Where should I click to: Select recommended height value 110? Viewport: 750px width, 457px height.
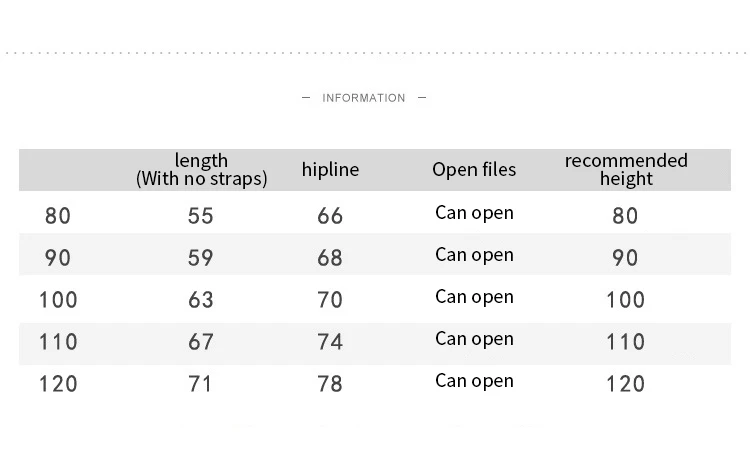[626, 342]
